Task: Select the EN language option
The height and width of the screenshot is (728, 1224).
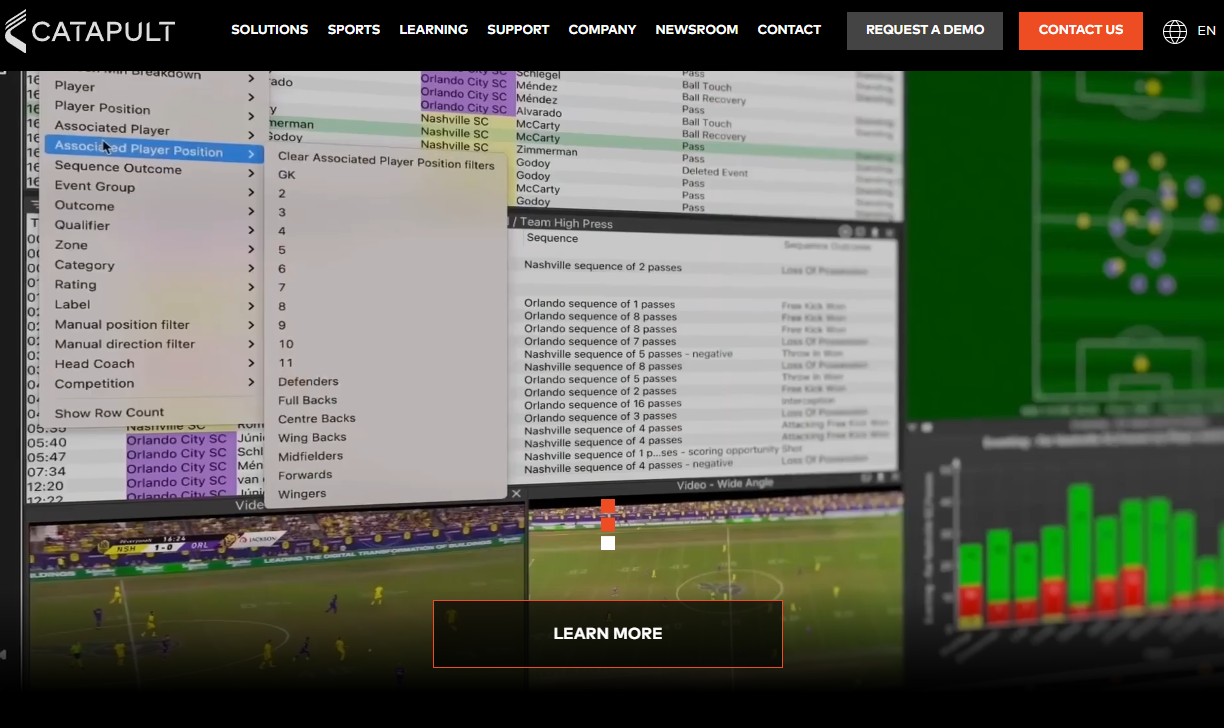Action: click(x=1206, y=31)
